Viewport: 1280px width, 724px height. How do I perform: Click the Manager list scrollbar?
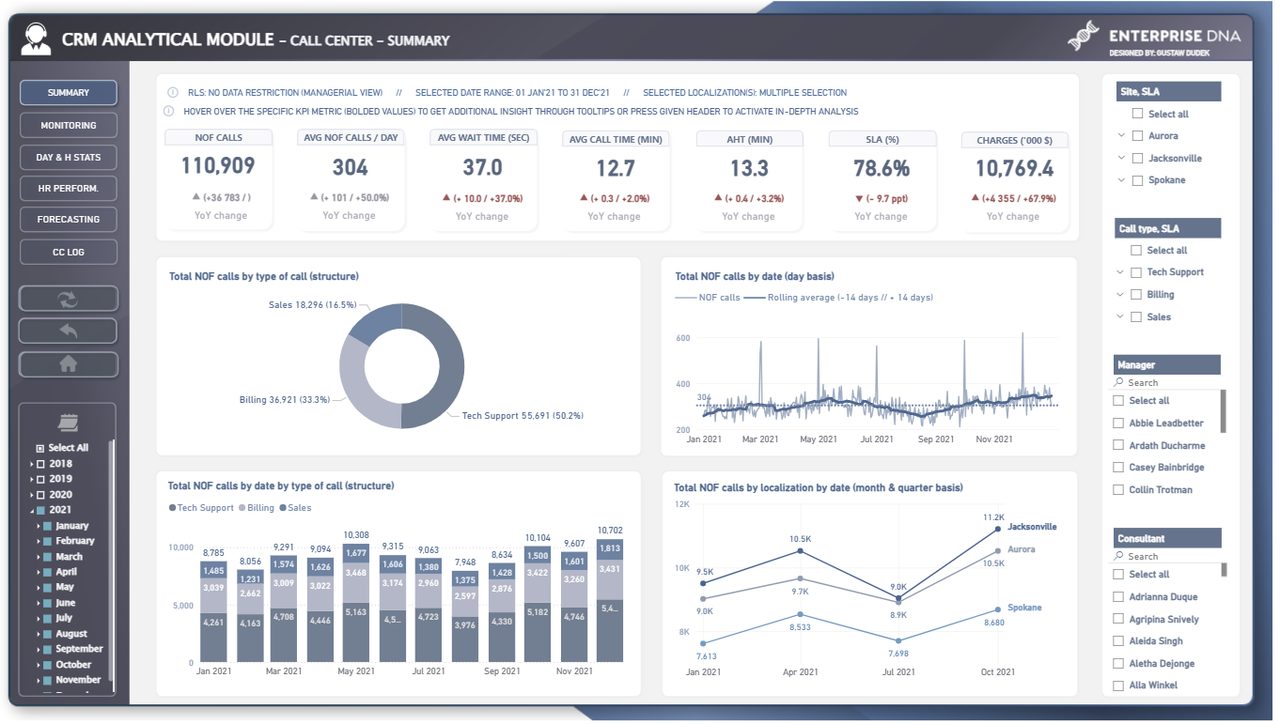tap(1223, 411)
